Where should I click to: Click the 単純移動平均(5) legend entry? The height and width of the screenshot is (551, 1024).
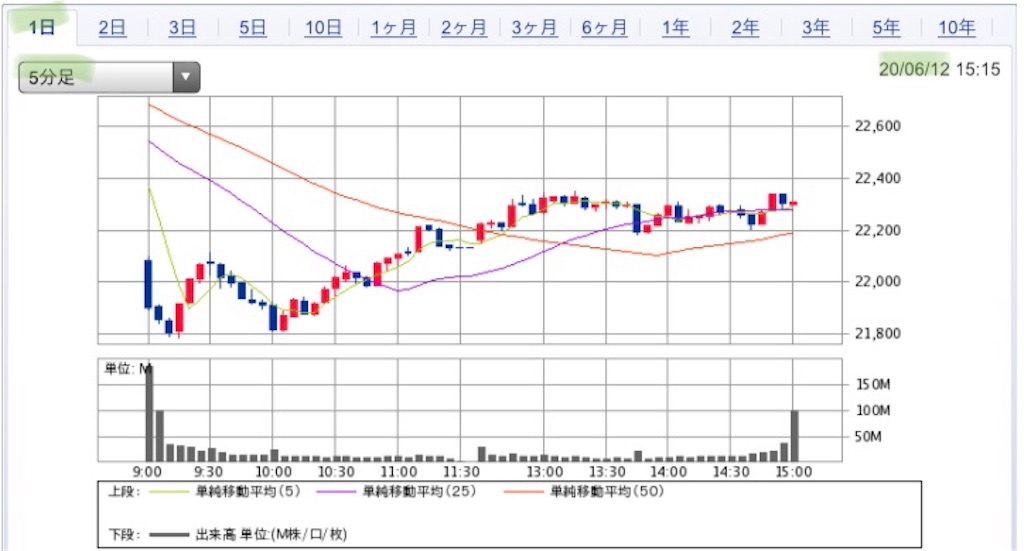(x=248, y=491)
